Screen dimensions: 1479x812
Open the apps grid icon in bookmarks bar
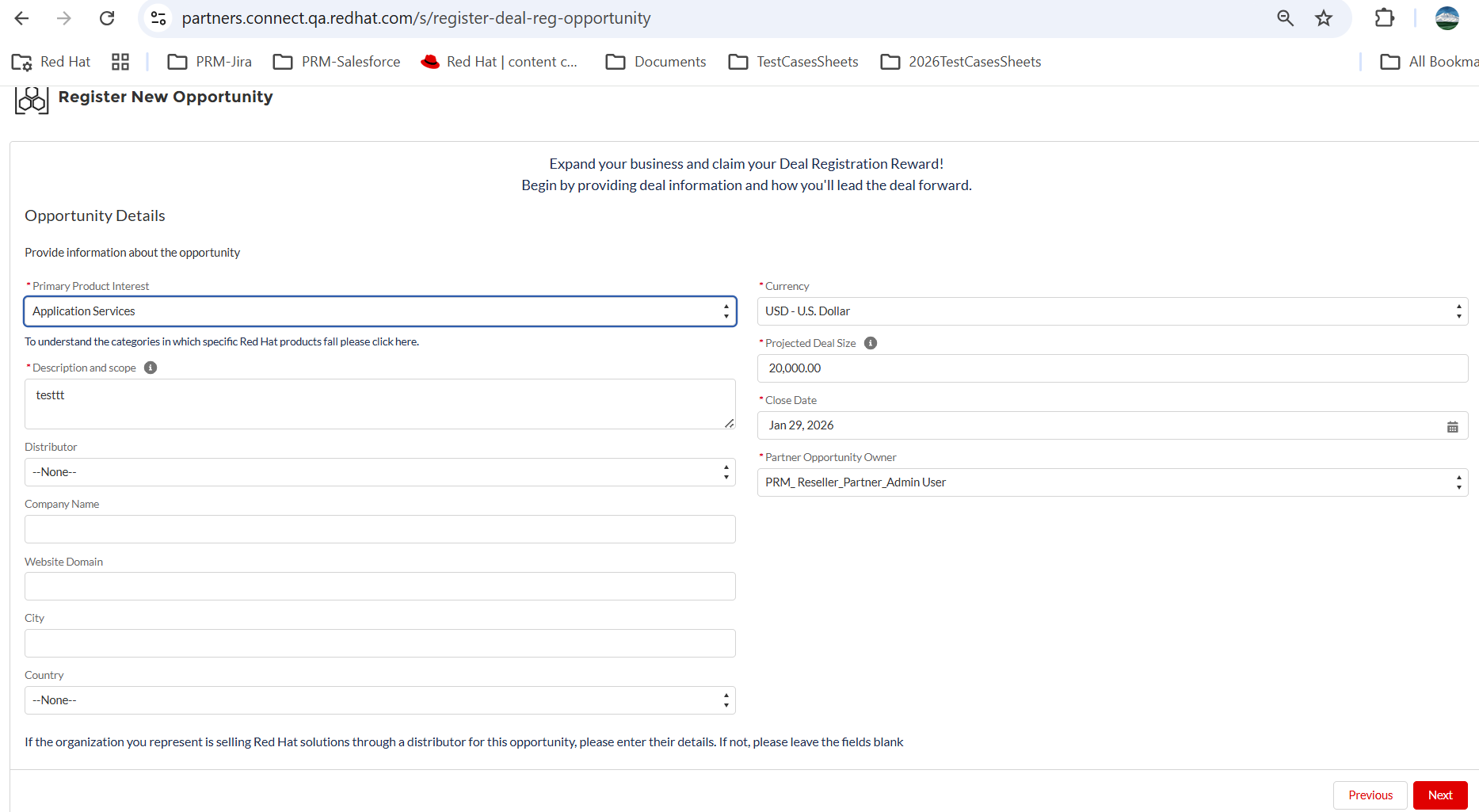pyautogui.click(x=120, y=62)
